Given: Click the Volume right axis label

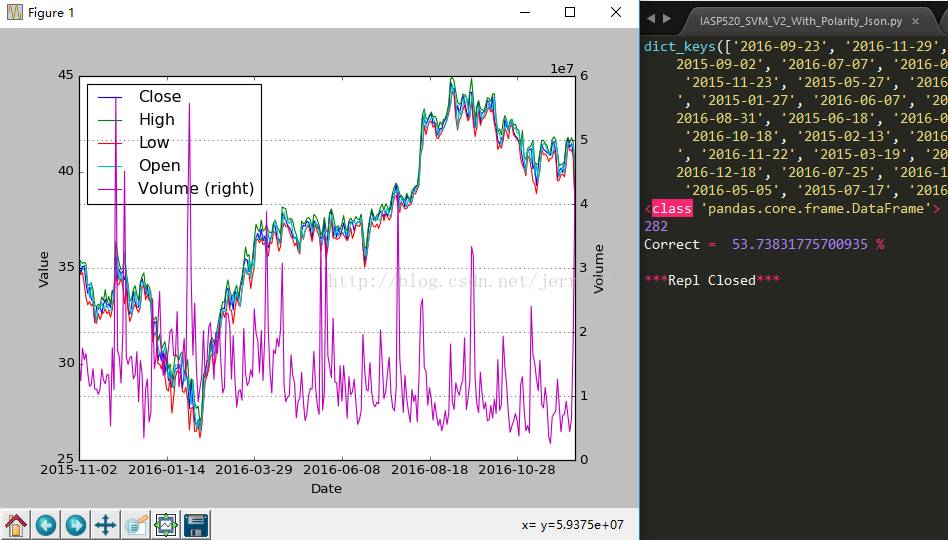Looking at the screenshot, I should click(599, 269).
